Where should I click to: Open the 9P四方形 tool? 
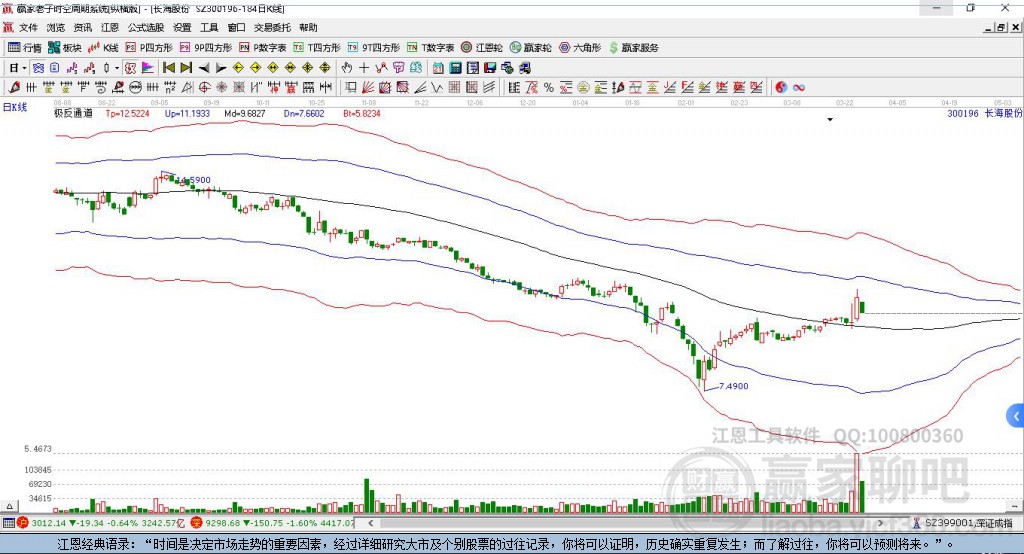206,48
